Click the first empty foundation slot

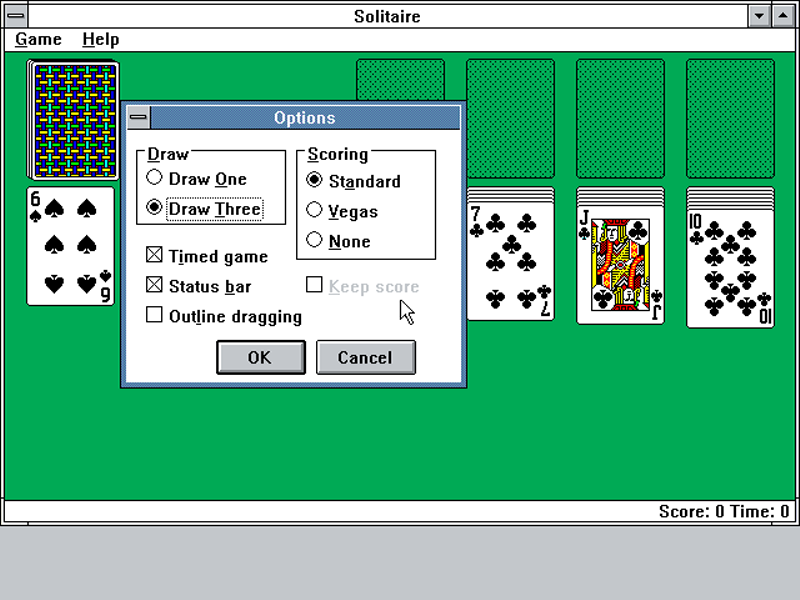pos(400,80)
